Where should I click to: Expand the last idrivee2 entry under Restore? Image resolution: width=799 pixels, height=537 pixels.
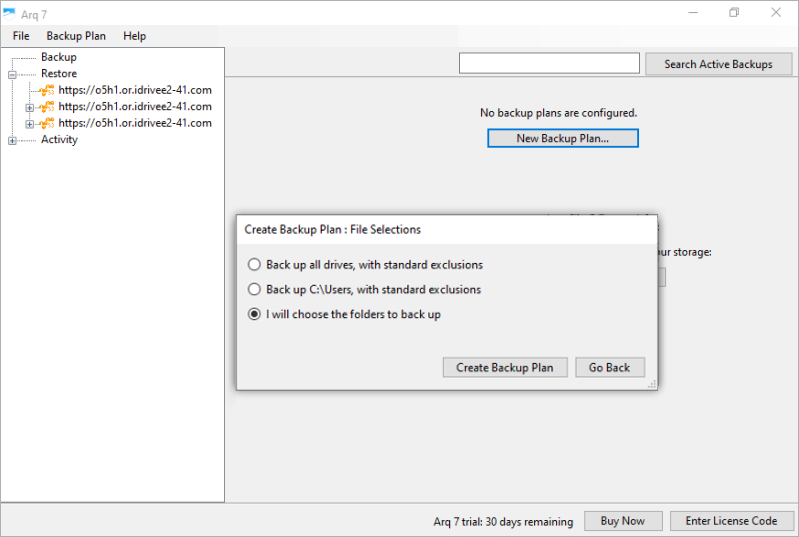coord(30,124)
